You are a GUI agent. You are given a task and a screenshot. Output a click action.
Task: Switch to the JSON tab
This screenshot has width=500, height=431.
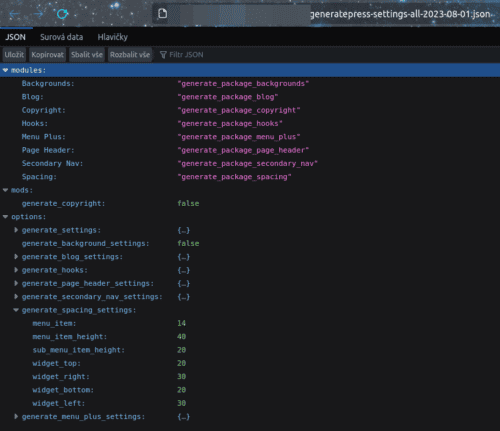[15, 37]
